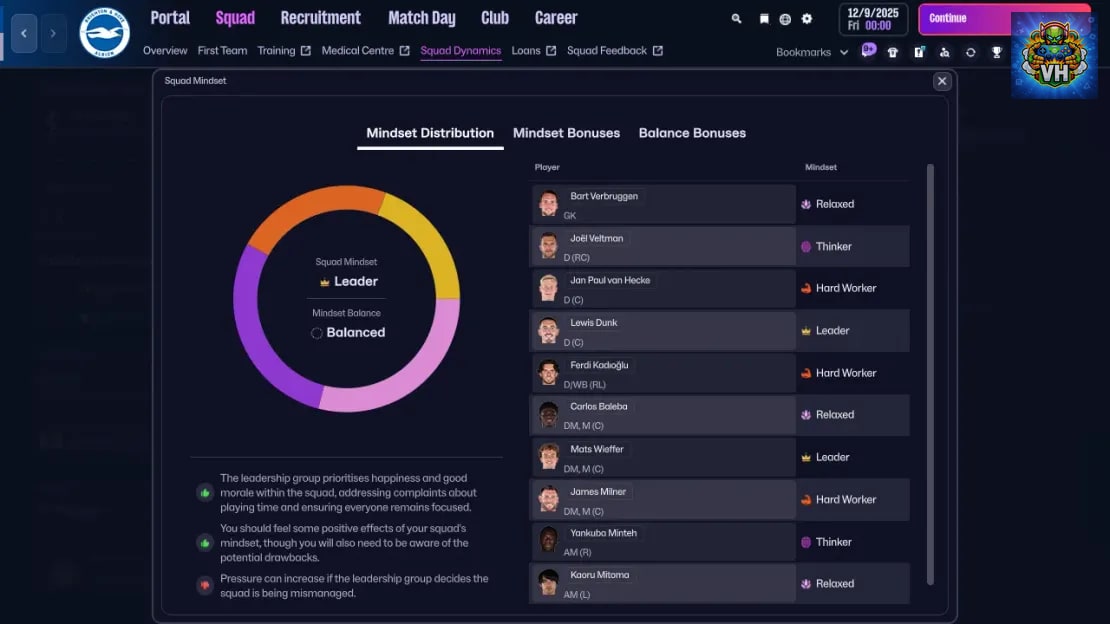
Task: Click Lewis Dunk's crown Leader icon
Action: point(806,331)
